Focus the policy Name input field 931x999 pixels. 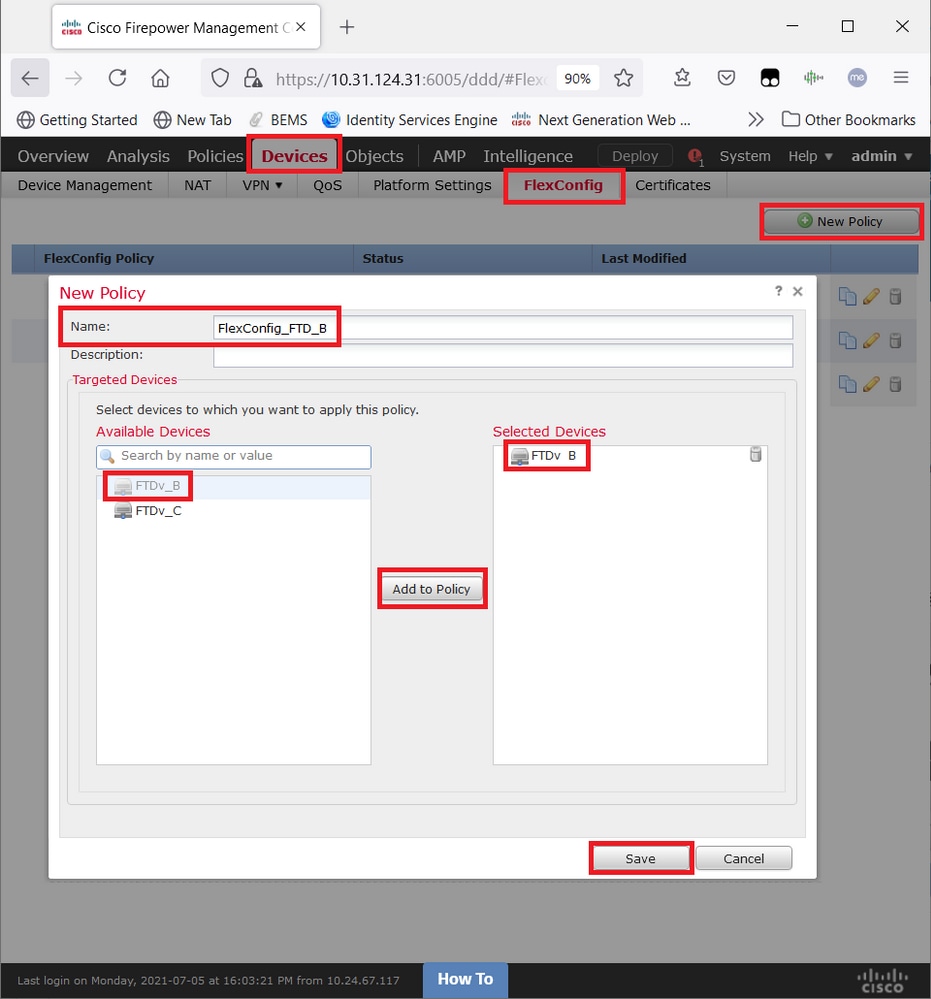(x=503, y=327)
